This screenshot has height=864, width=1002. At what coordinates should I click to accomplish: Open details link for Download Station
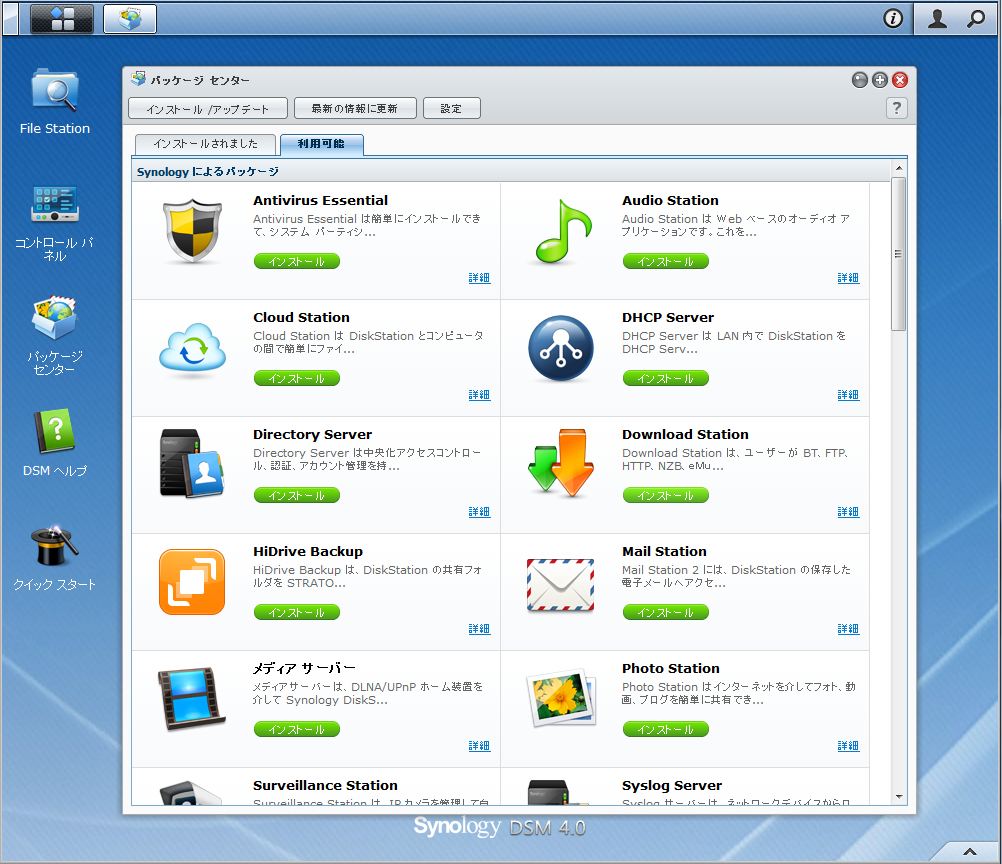tap(849, 512)
